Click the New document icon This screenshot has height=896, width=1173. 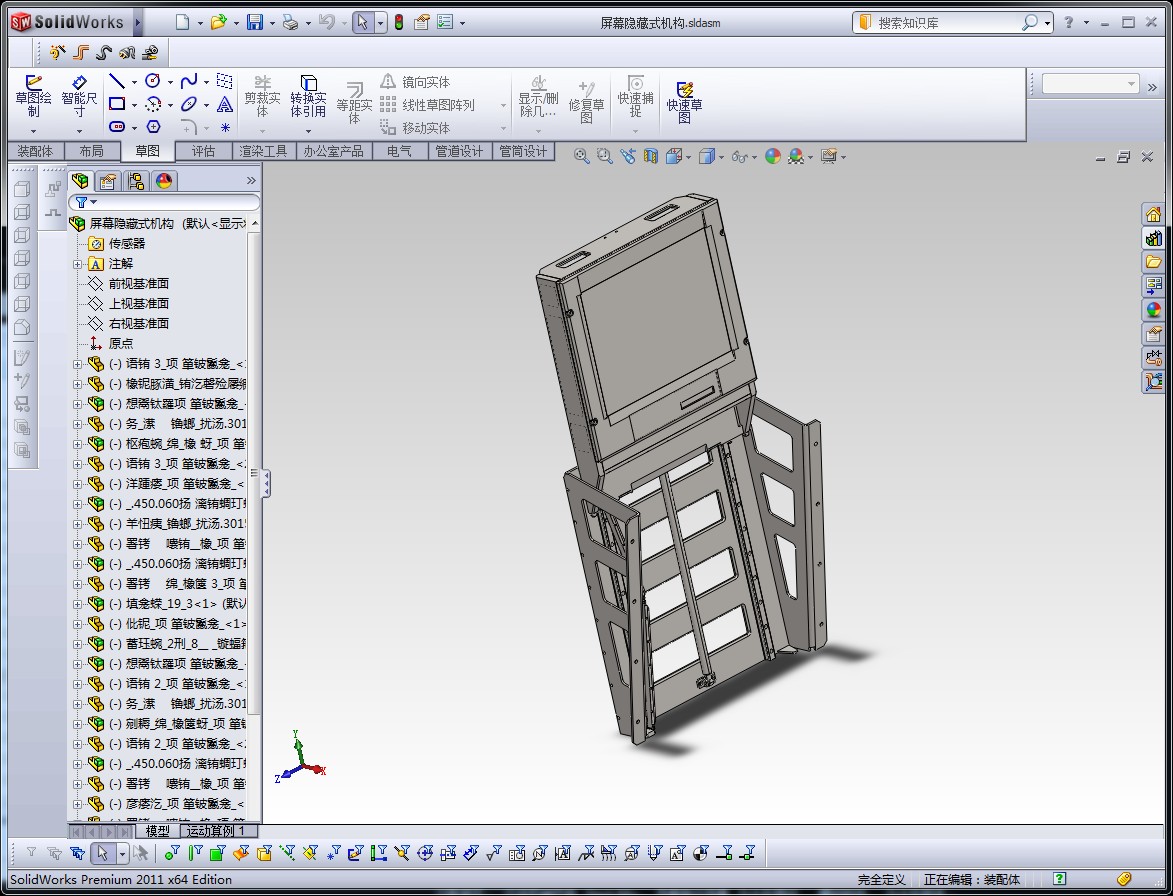click(183, 22)
